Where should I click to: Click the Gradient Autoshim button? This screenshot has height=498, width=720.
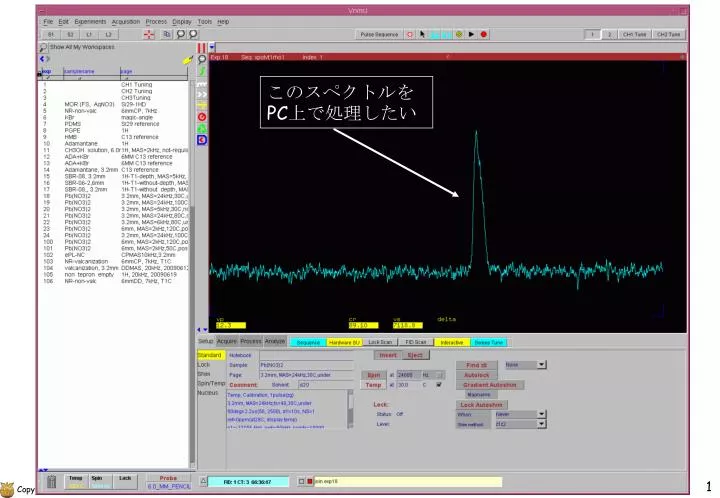489,385
